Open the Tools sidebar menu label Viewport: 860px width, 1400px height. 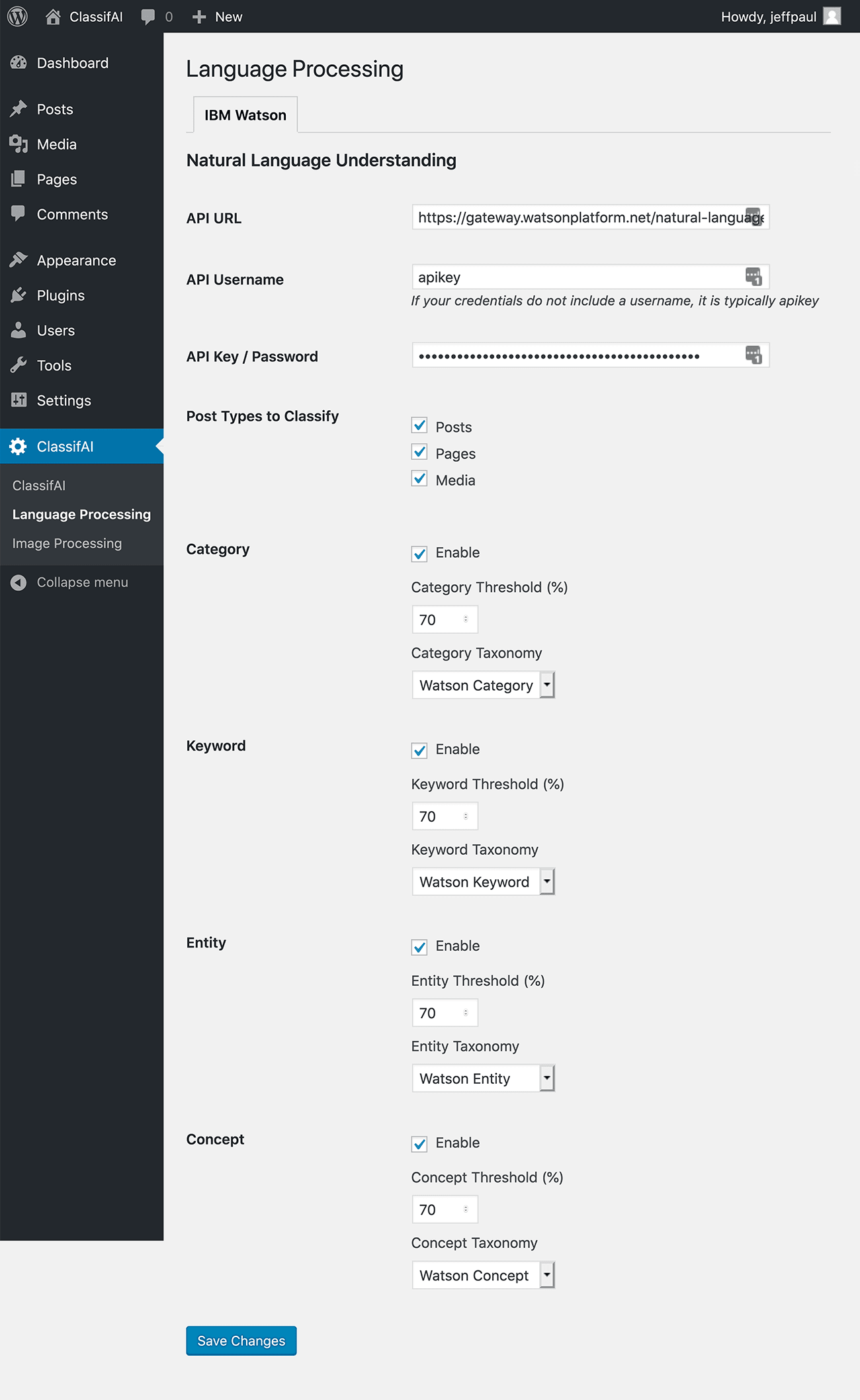click(x=54, y=365)
